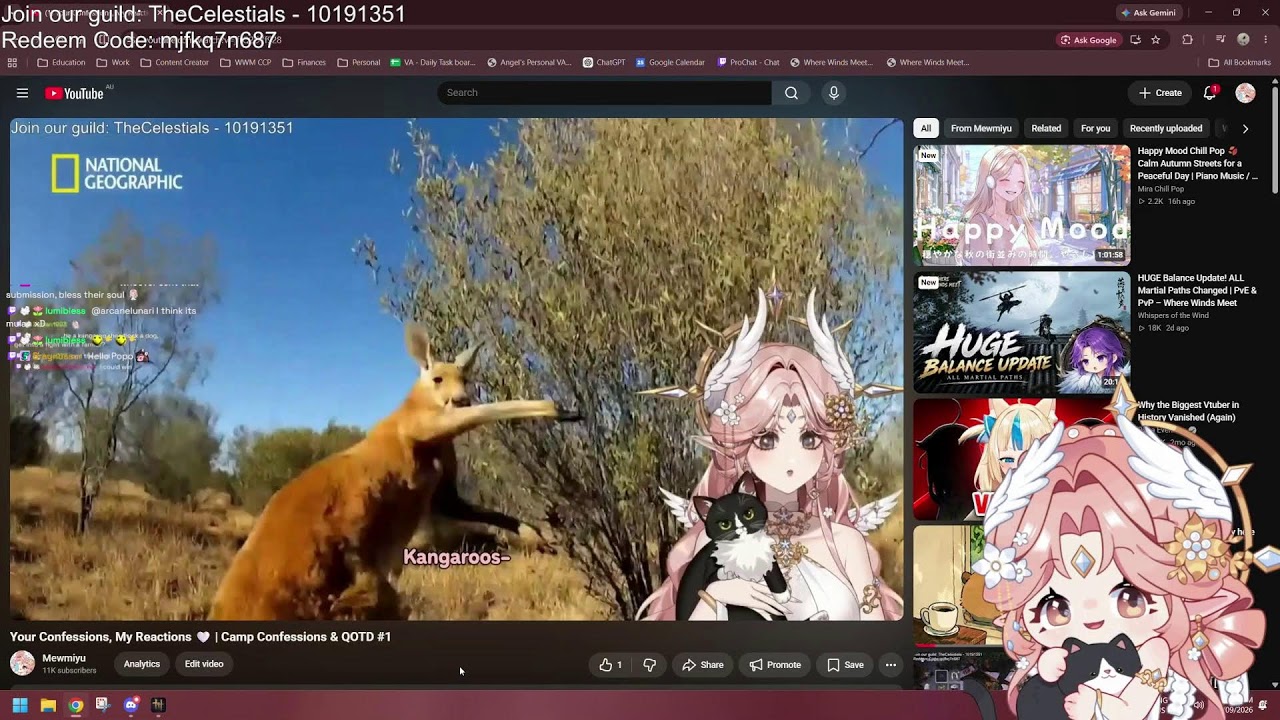
Task: Open the YouTube hamburger guide menu
Action: (x=22, y=93)
